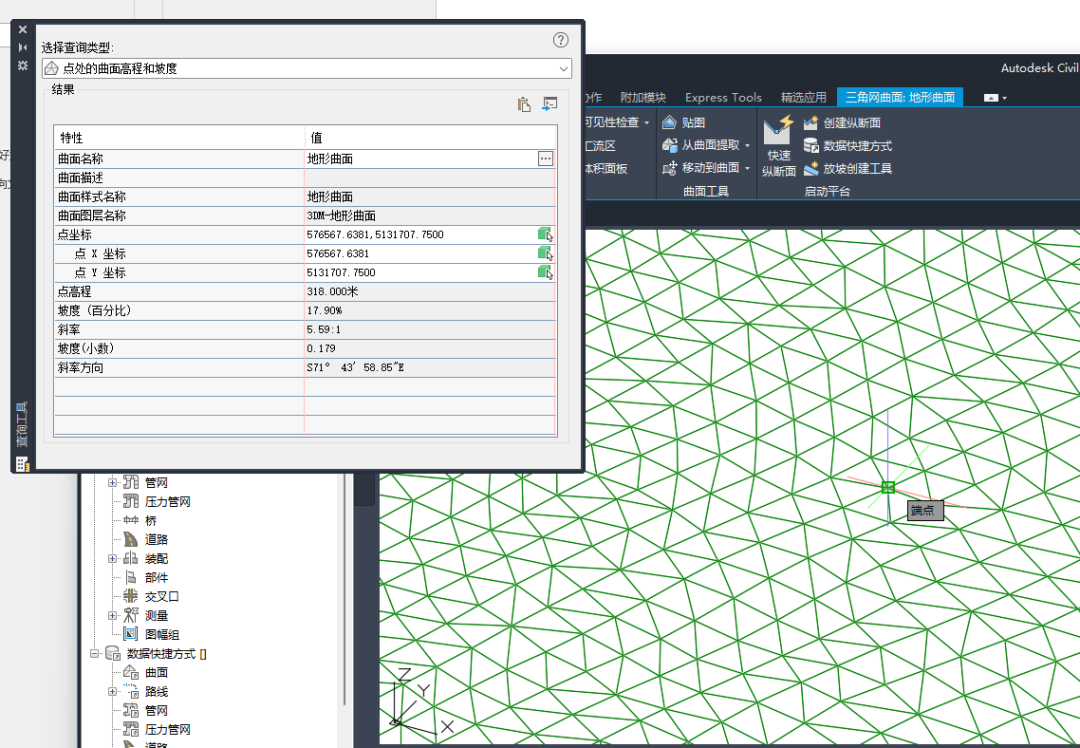The height and width of the screenshot is (748, 1080).
Task: Open the Express Tools ribbon tab
Action: click(723, 97)
